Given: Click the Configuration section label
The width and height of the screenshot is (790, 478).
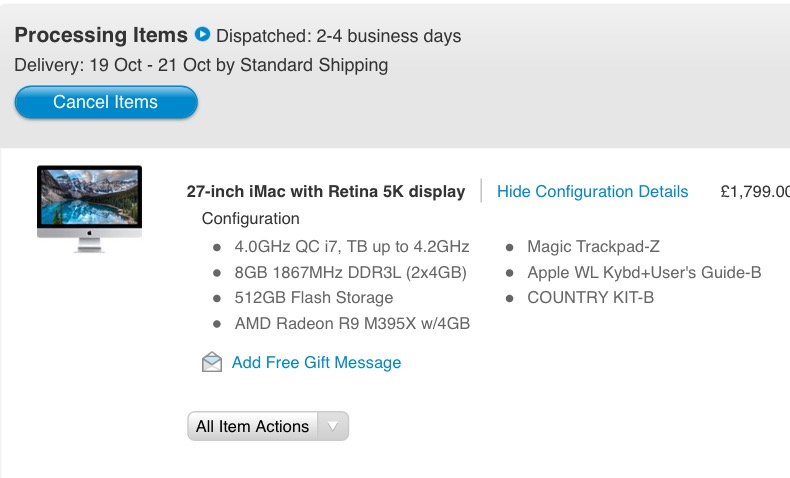Looking at the screenshot, I should [250, 218].
